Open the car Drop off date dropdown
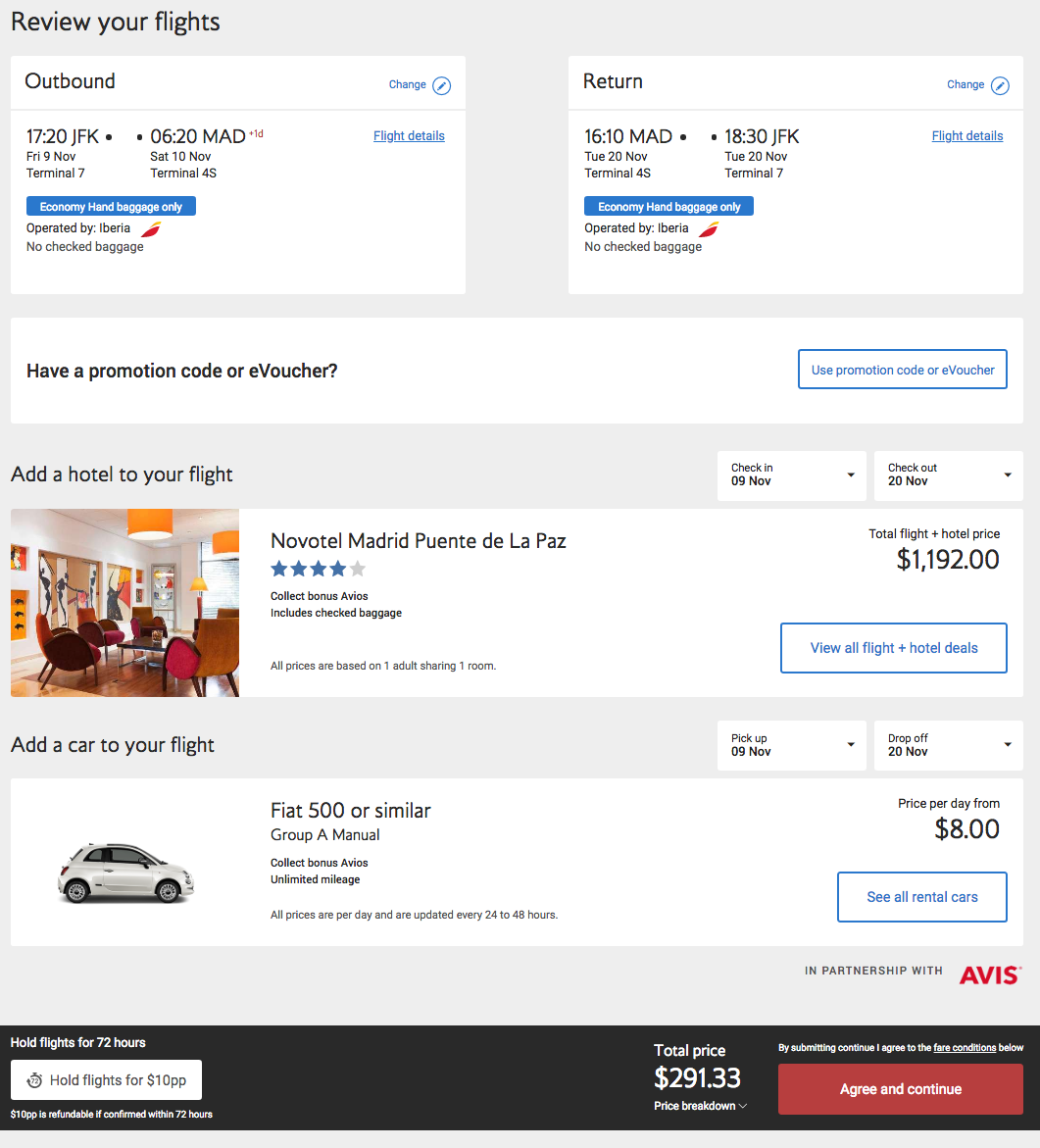1040x1148 pixels. tap(948, 746)
